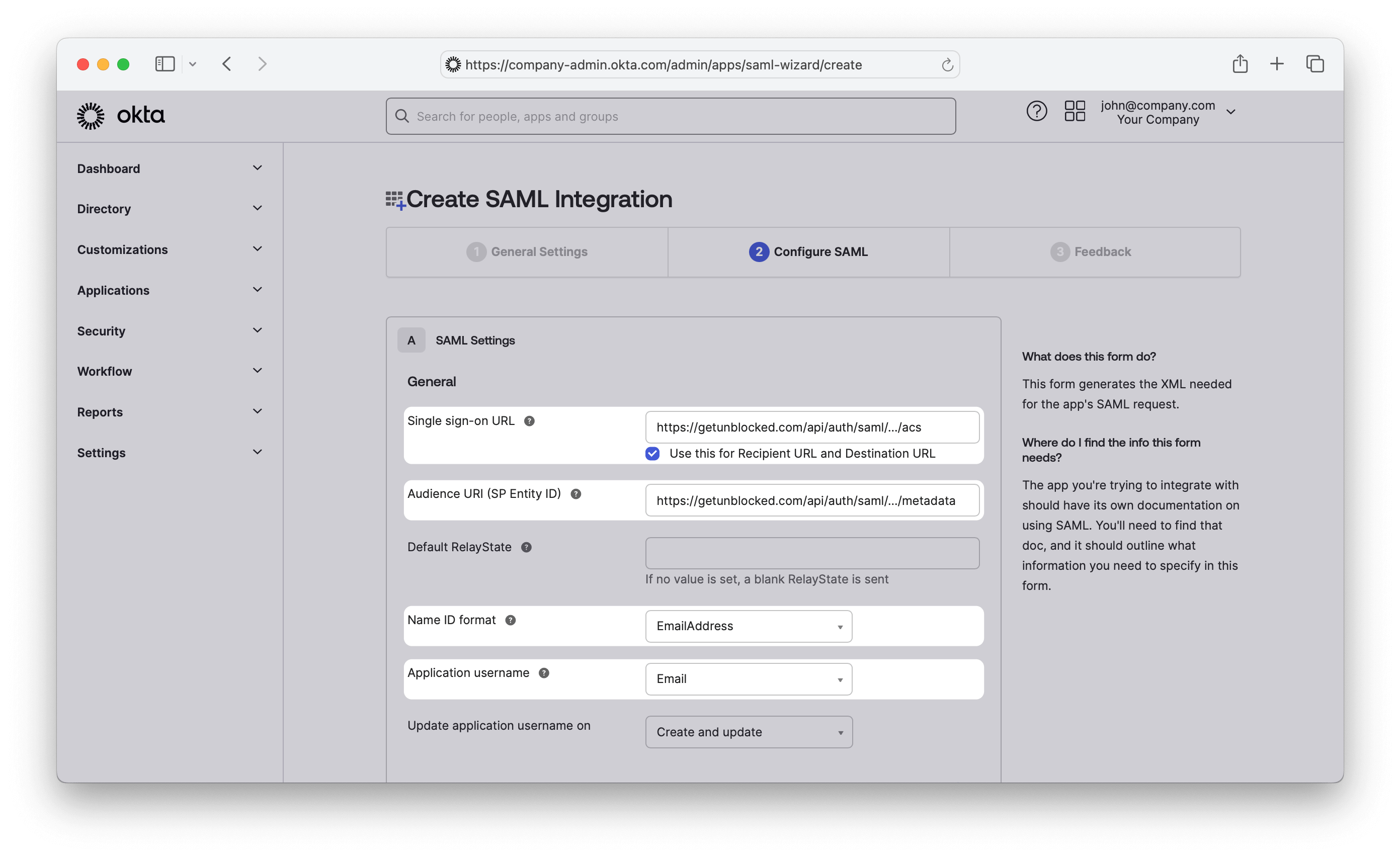This screenshot has height=857, width=1400.
Task: Expand the Dashboard sidebar section
Action: pyautogui.click(x=170, y=168)
